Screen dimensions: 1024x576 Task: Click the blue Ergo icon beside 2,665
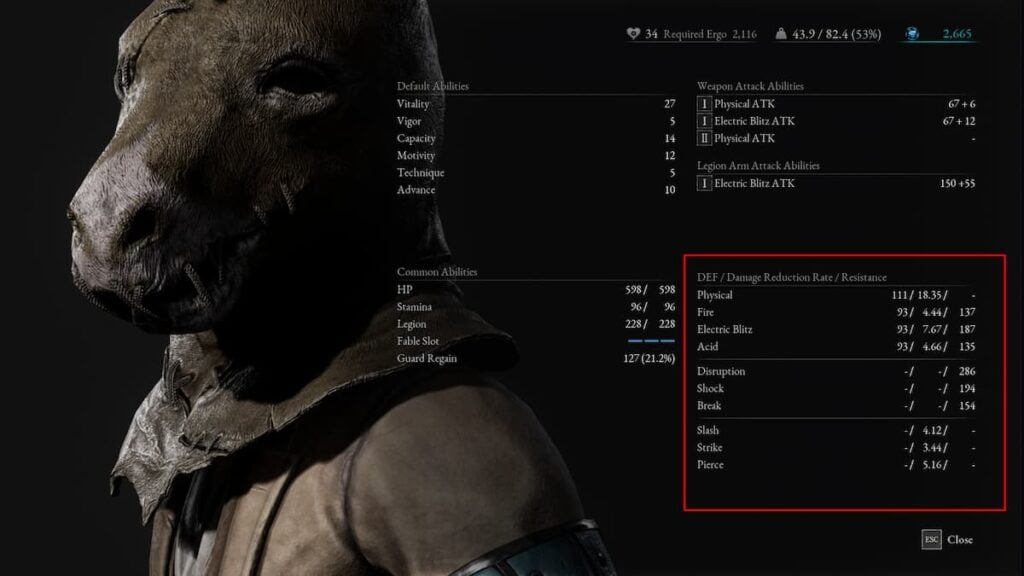point(912,33)
